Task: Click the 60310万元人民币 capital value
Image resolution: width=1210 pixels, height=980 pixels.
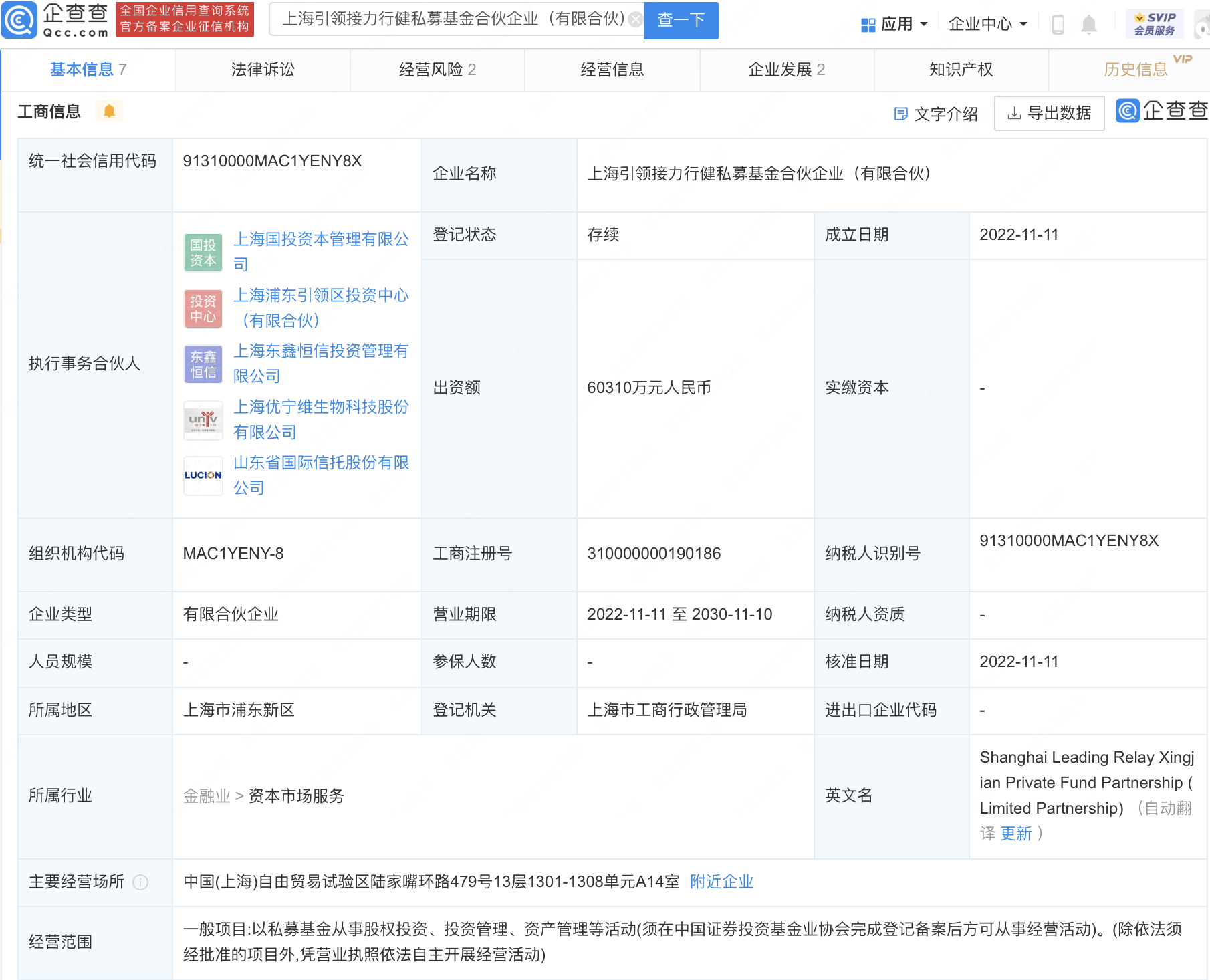Action: coord(649,388)
